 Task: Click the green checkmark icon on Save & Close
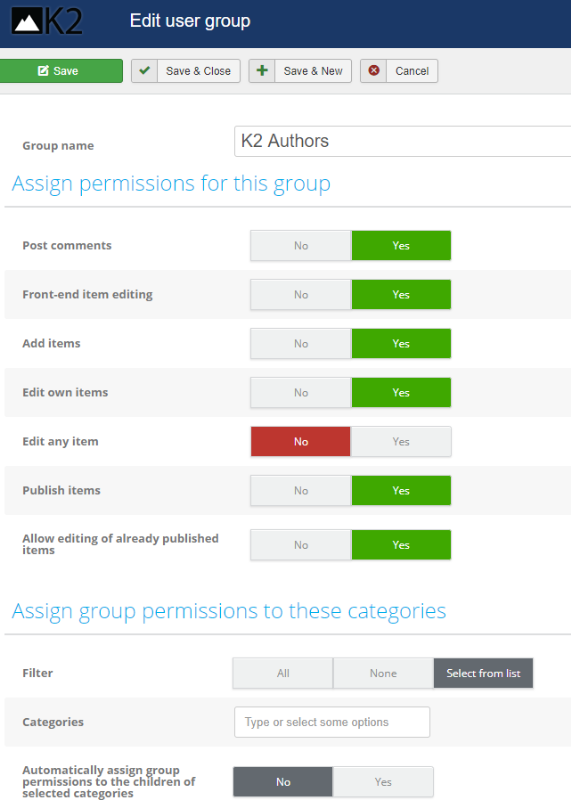[x=144, y=70]
